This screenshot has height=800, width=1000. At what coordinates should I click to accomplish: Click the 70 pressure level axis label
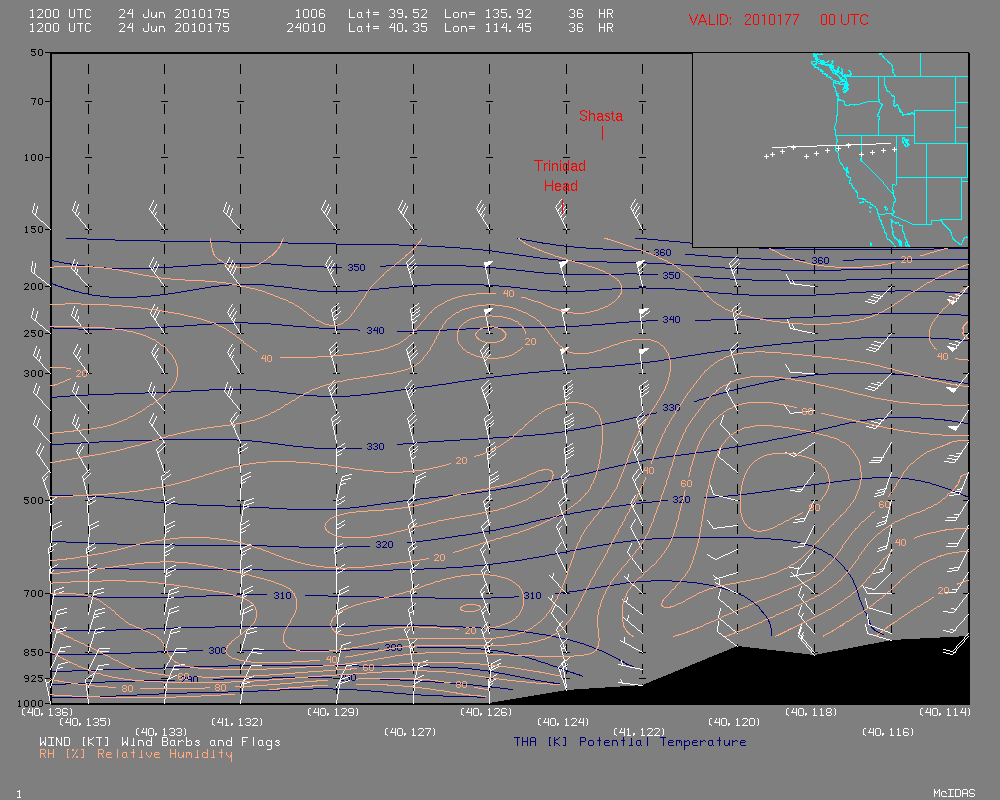click(37, 101)
